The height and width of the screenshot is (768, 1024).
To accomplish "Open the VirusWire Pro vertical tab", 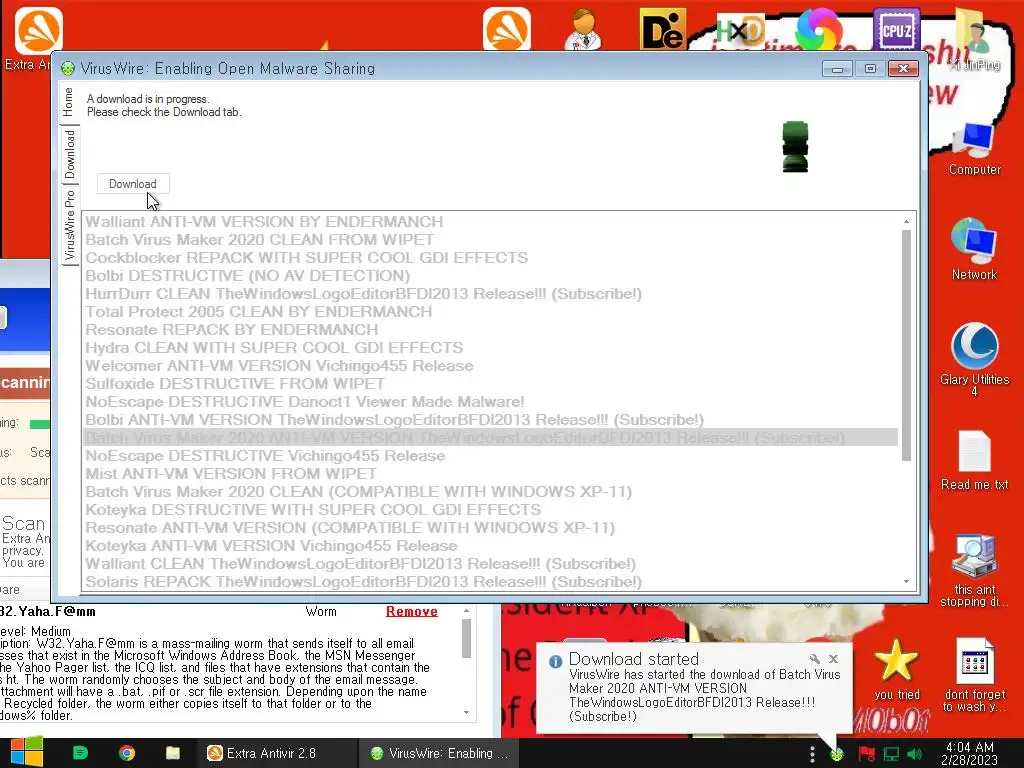I will pyautogui.click(x=70, y=225).
